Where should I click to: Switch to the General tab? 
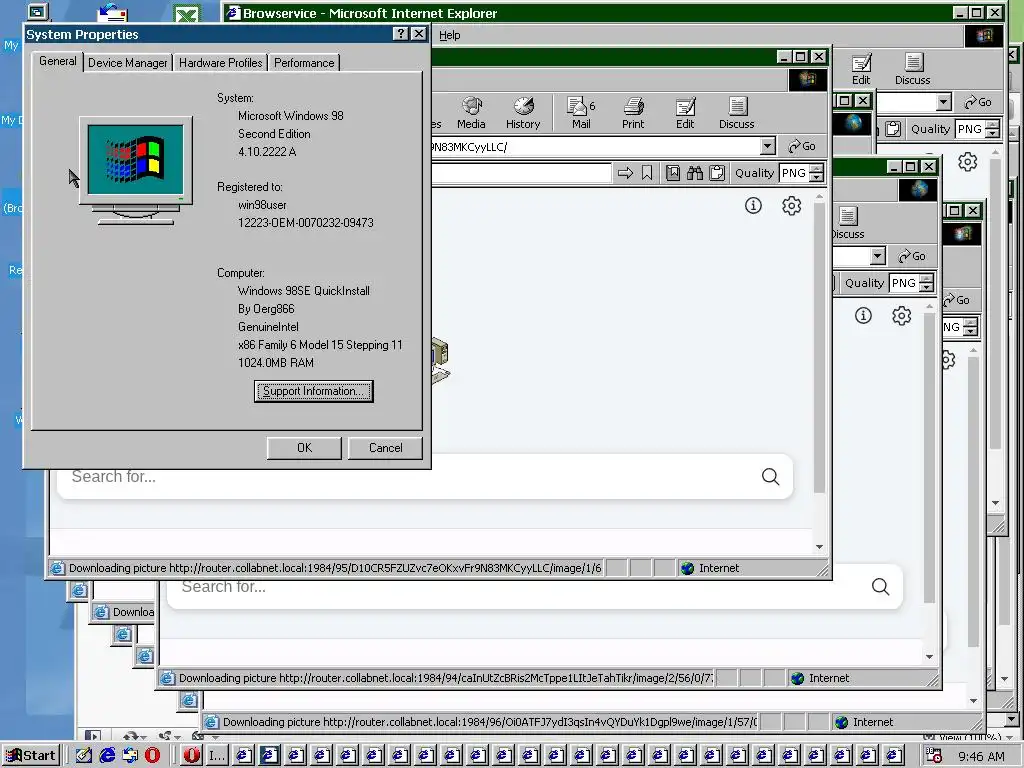(57, 61)
